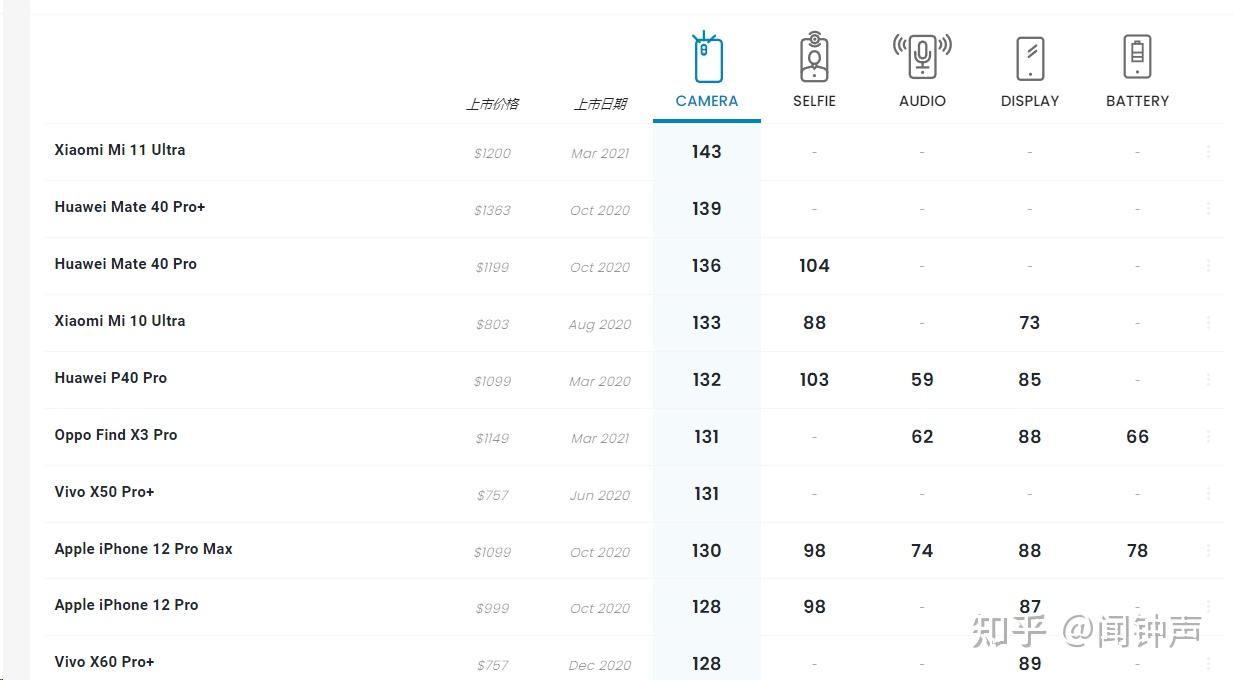This screenshot has height=680, width=1234.
Task: Open three-dot menu for Huawei P40 Pro
Action: [1208, 380]
